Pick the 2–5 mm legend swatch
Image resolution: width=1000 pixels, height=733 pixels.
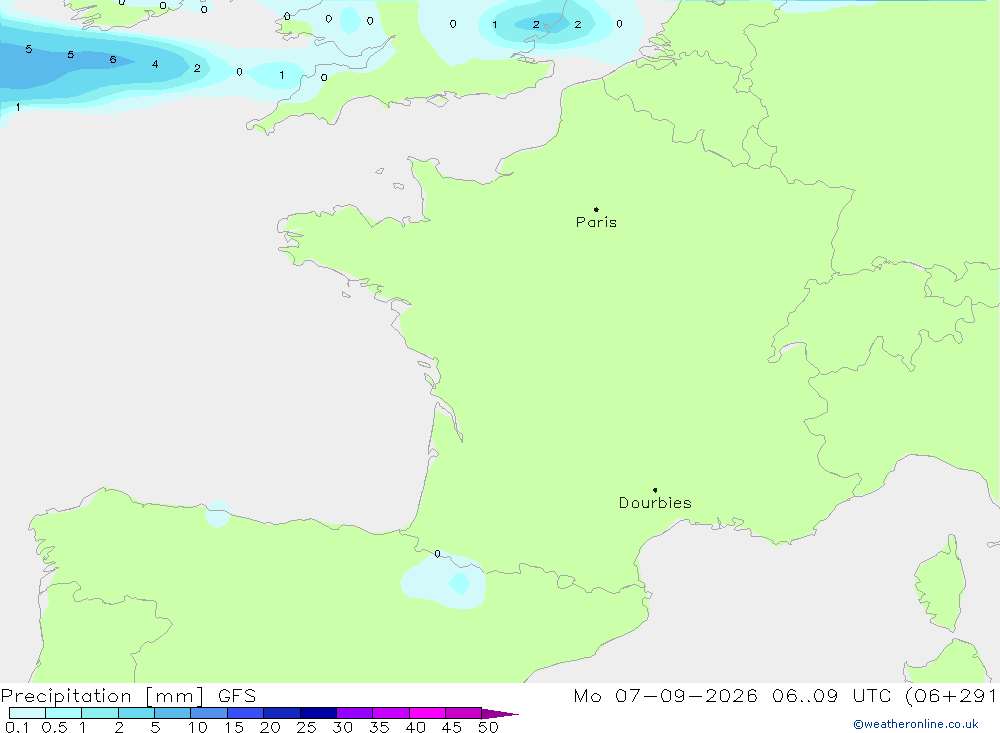pyautogui.click(x=136, y=713)
